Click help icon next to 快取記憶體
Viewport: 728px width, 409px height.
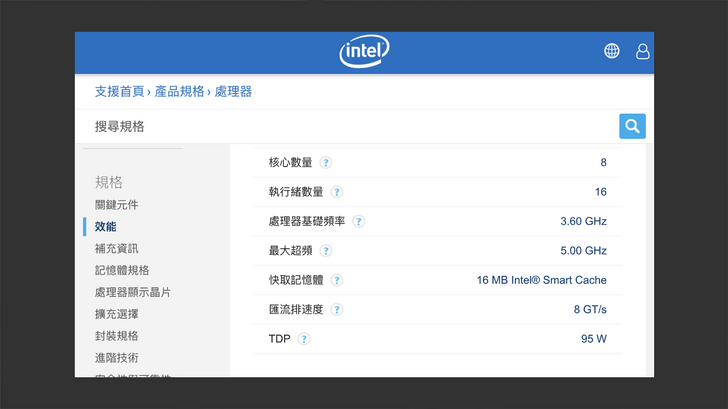tap(337, 281)
